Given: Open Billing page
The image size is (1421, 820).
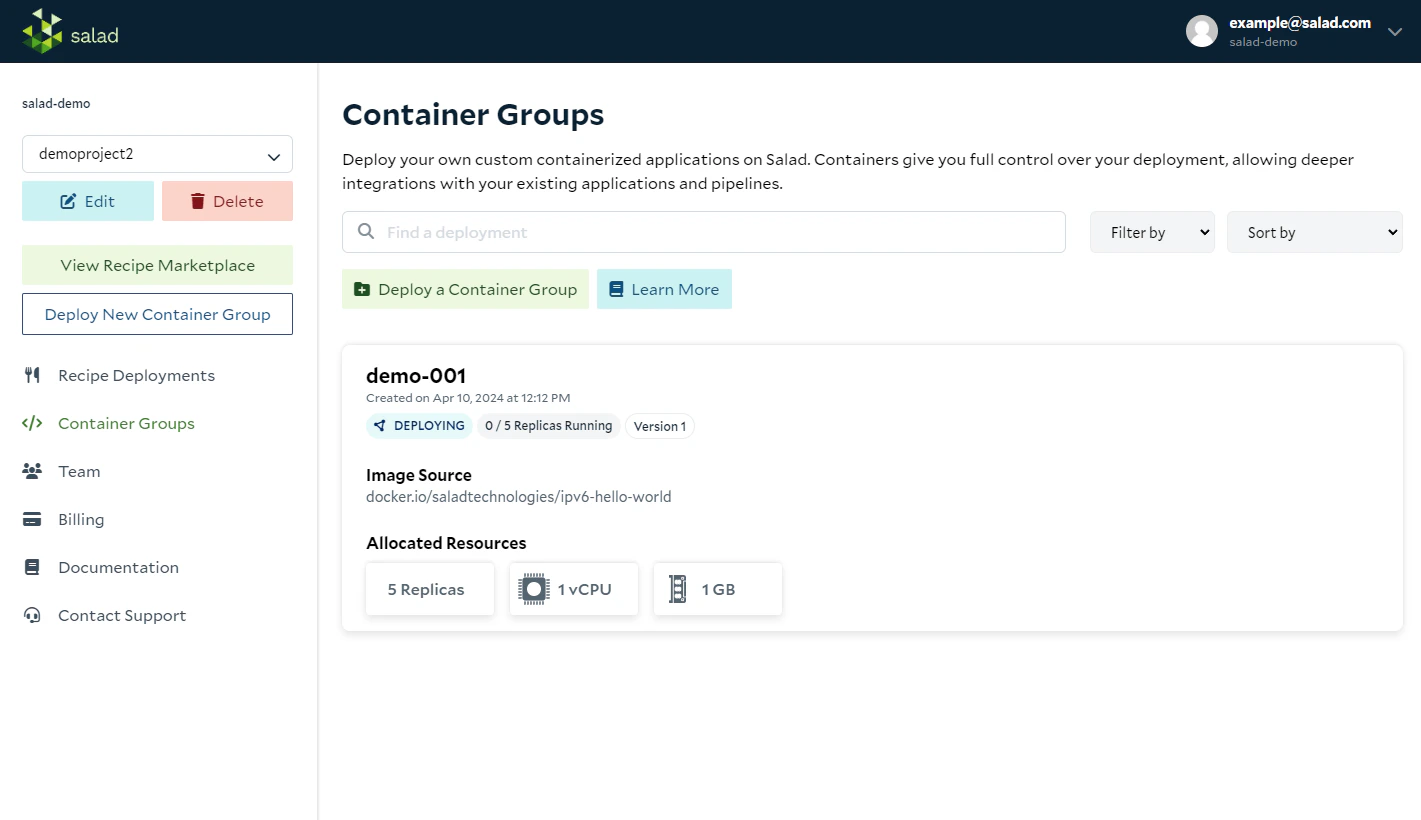Looking at the screenshot, I should click(x=81, y=520).
